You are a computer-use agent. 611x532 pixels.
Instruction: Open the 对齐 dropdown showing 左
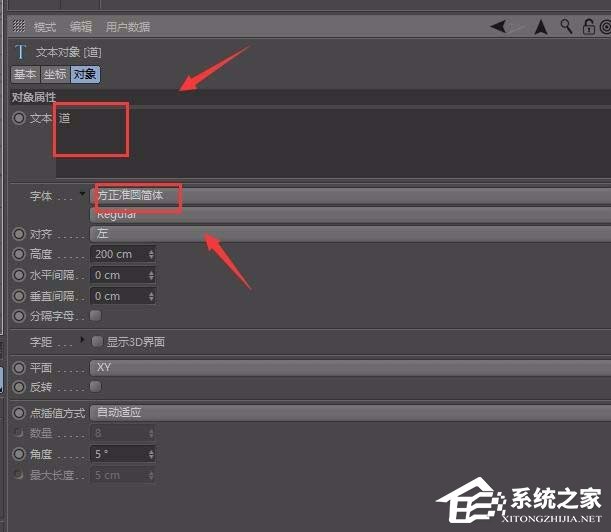[350, 234]
